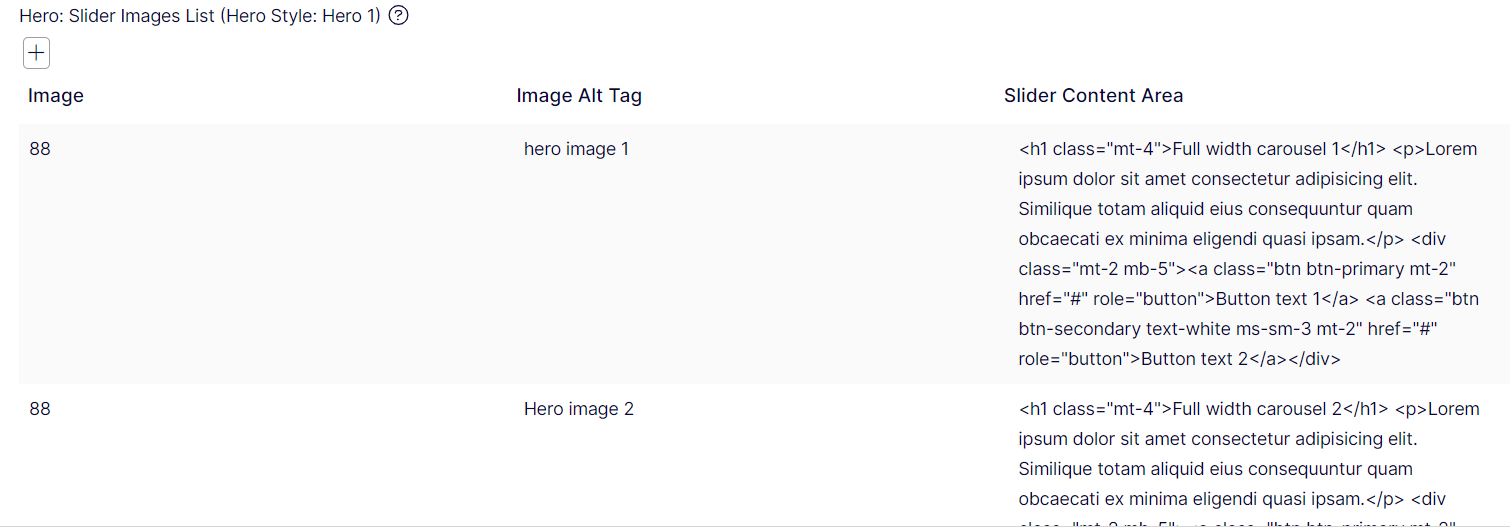Click second row's "Similique totam aliquid" line
1510x527 pixels.
[1215, 469]
